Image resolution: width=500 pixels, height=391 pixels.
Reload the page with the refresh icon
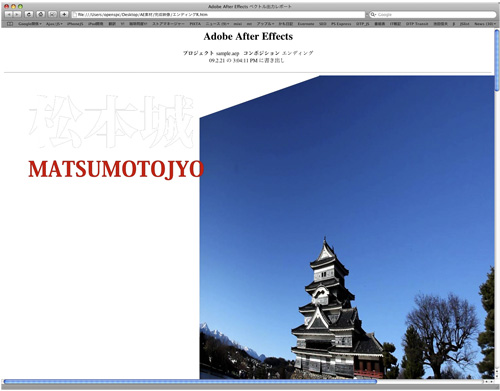29,14
